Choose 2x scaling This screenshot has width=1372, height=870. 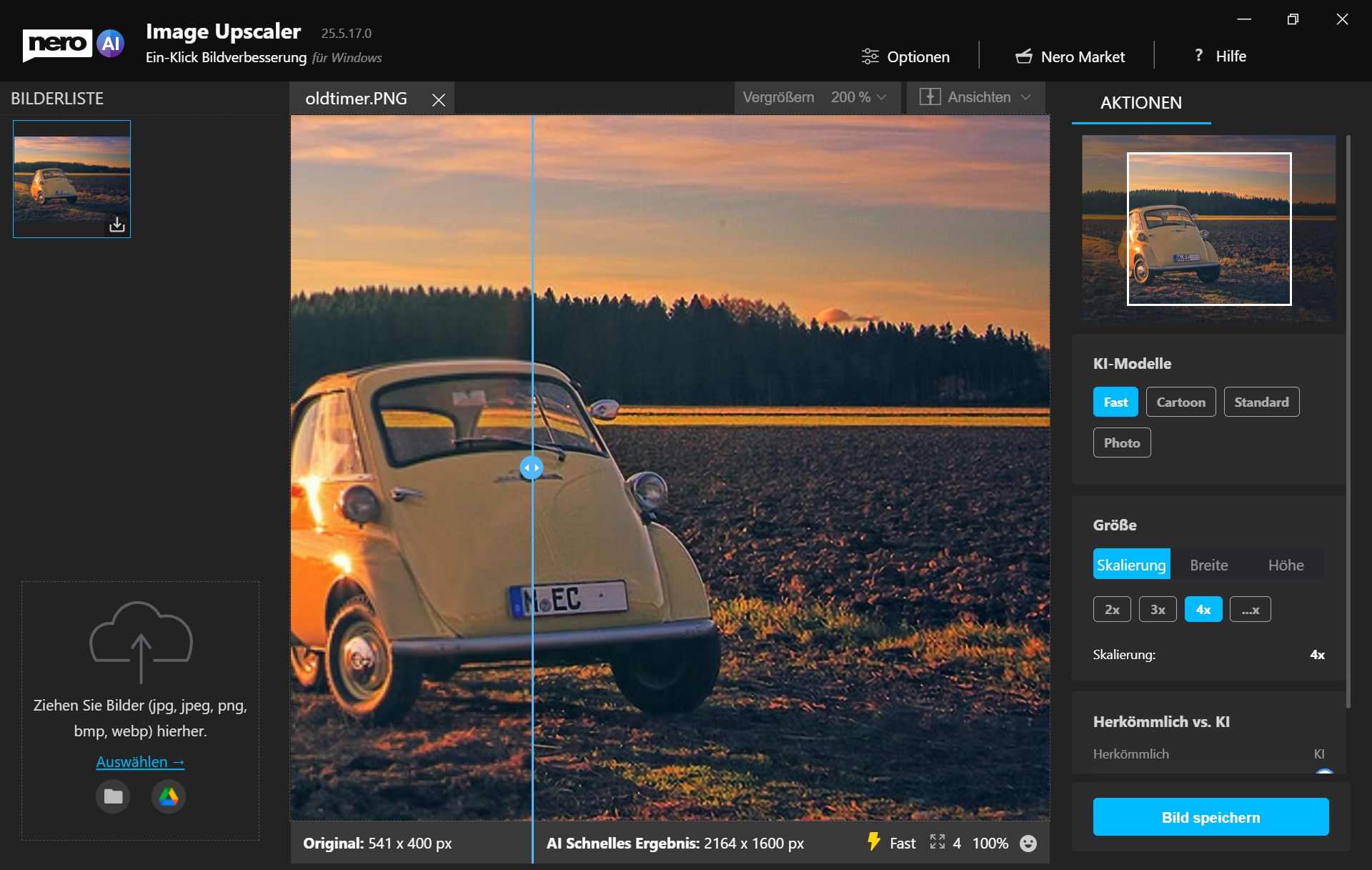pyautogui.click(x=1112, y=609)
